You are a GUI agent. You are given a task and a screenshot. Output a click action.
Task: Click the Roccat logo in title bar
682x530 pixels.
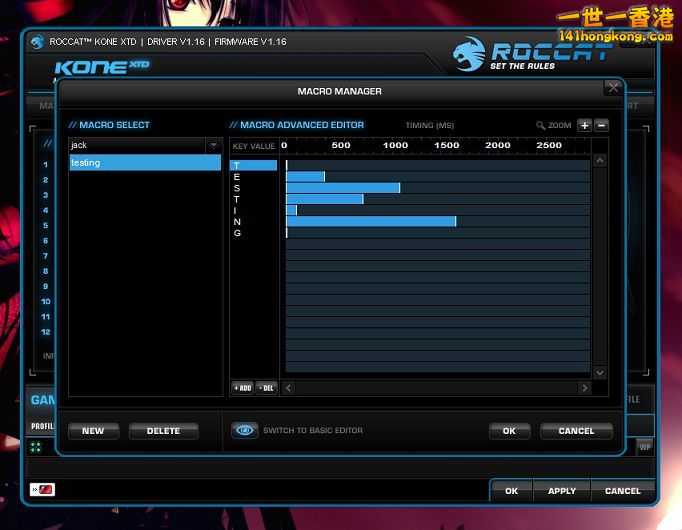38,42
